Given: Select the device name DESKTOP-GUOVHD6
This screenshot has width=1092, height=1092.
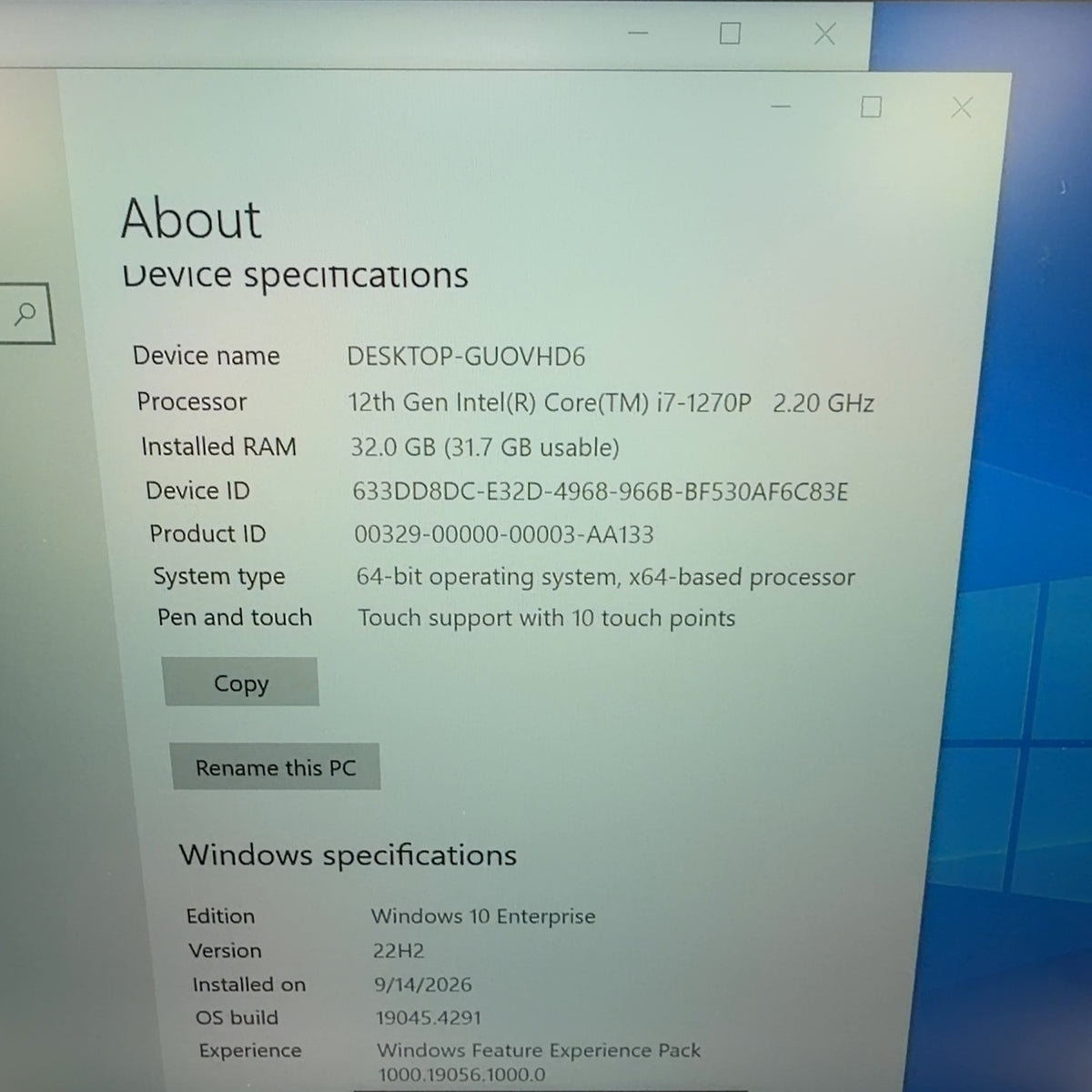Looking at the screenshot, I should point(466,356).
